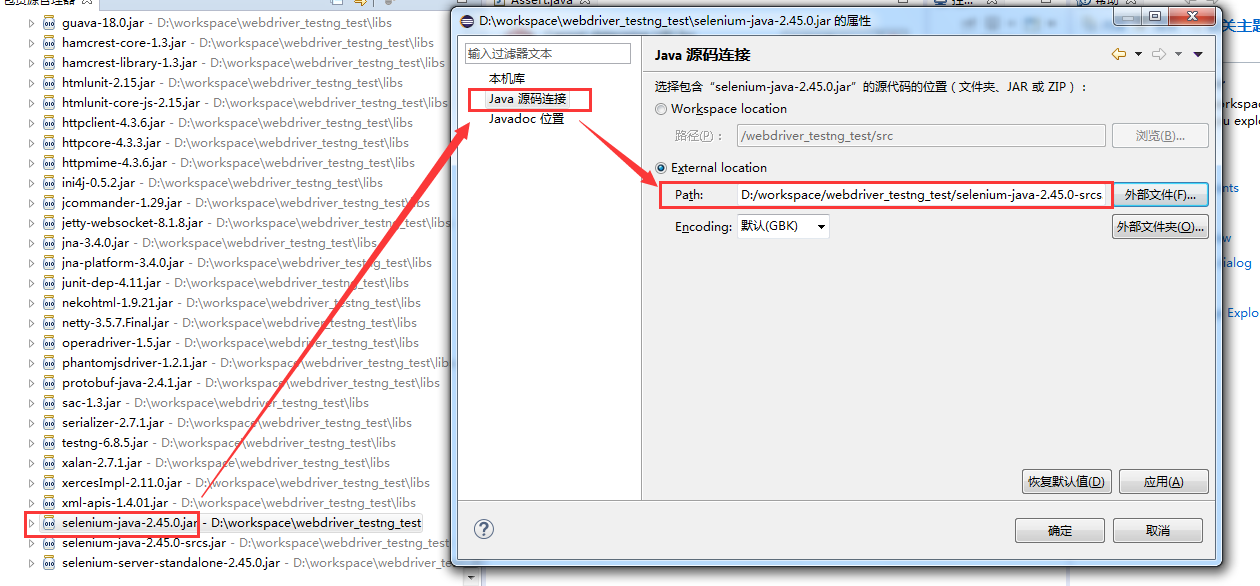The width and height of the screenshot is (1260, 586).
Task: Click the jar icon of sac-1.3.jar
Action: (49, 402)
